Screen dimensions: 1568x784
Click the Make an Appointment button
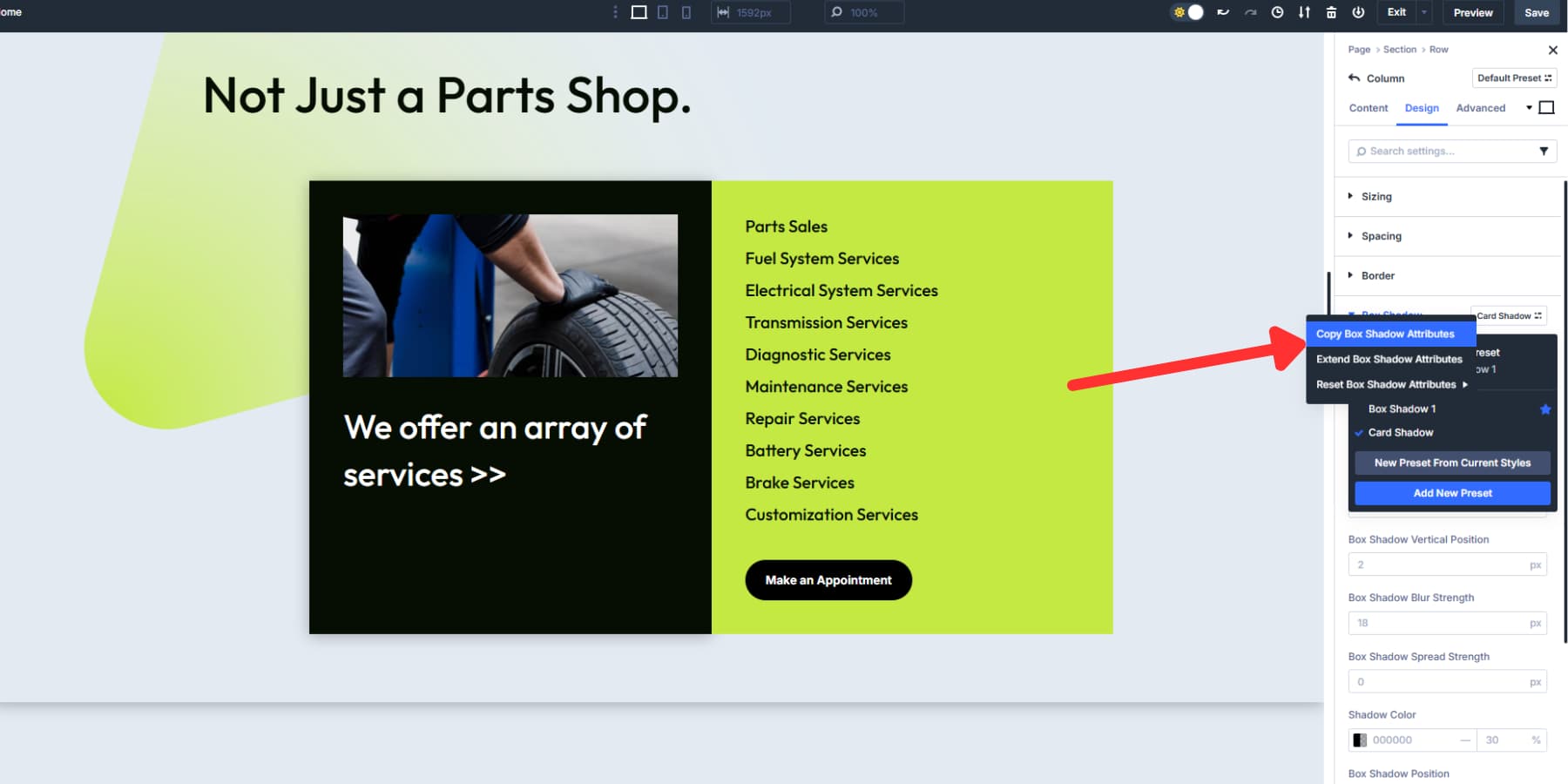(x=828, y=579)
